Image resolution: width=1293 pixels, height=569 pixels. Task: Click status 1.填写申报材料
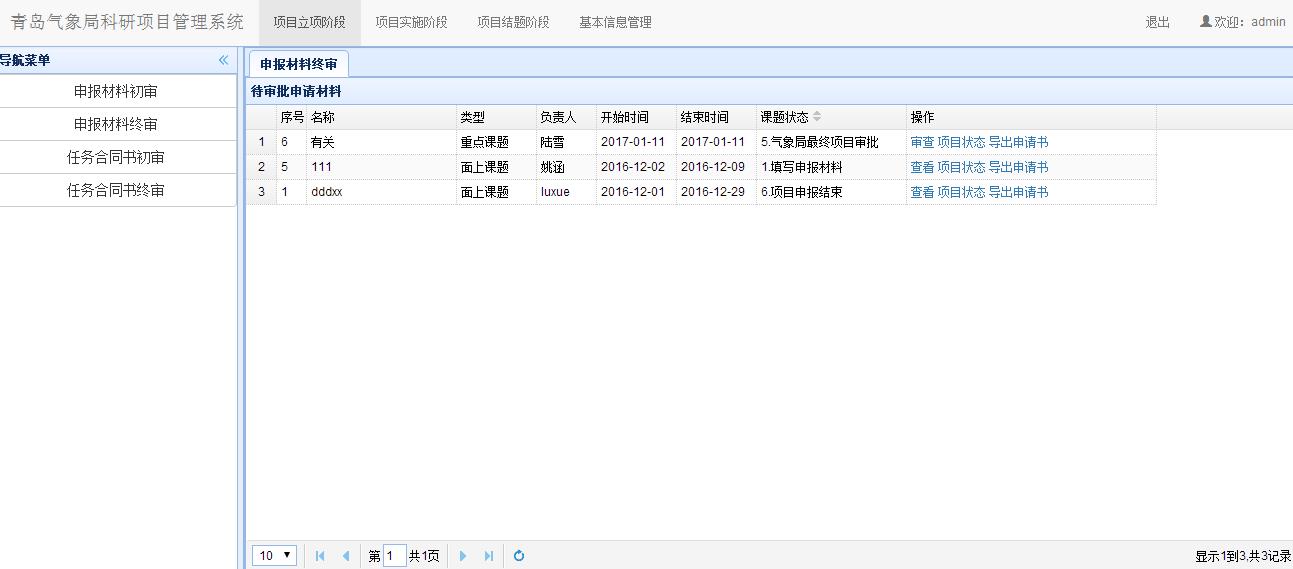(831, 167)
